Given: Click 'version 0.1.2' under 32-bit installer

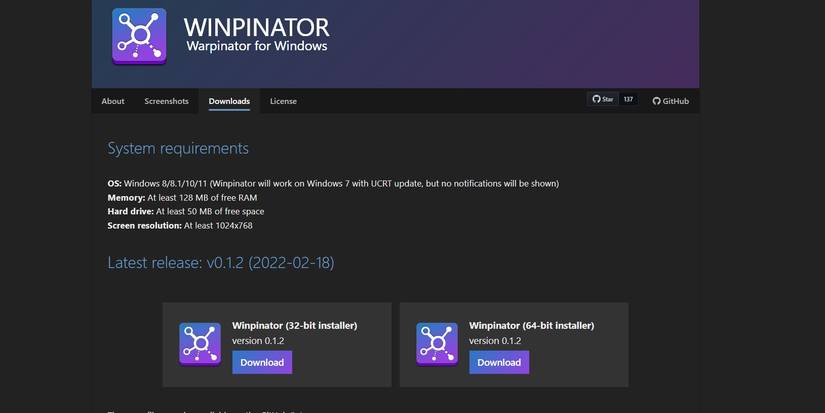Looking at the screenshot, I should point(258,341).
